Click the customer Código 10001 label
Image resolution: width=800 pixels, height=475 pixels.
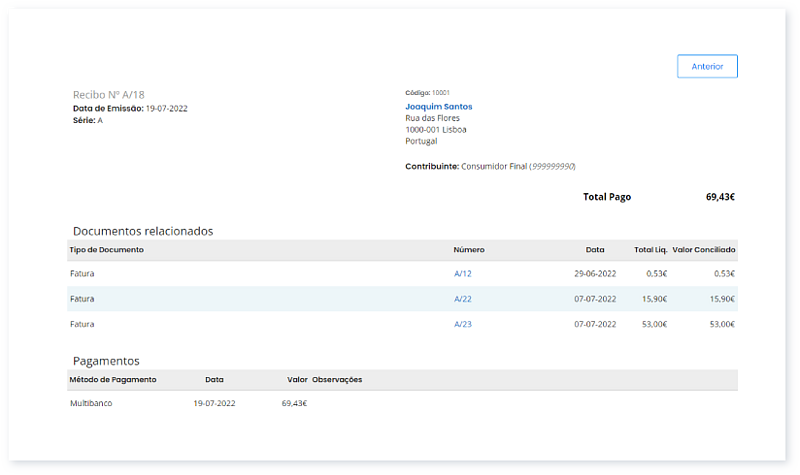click(427, 92)
